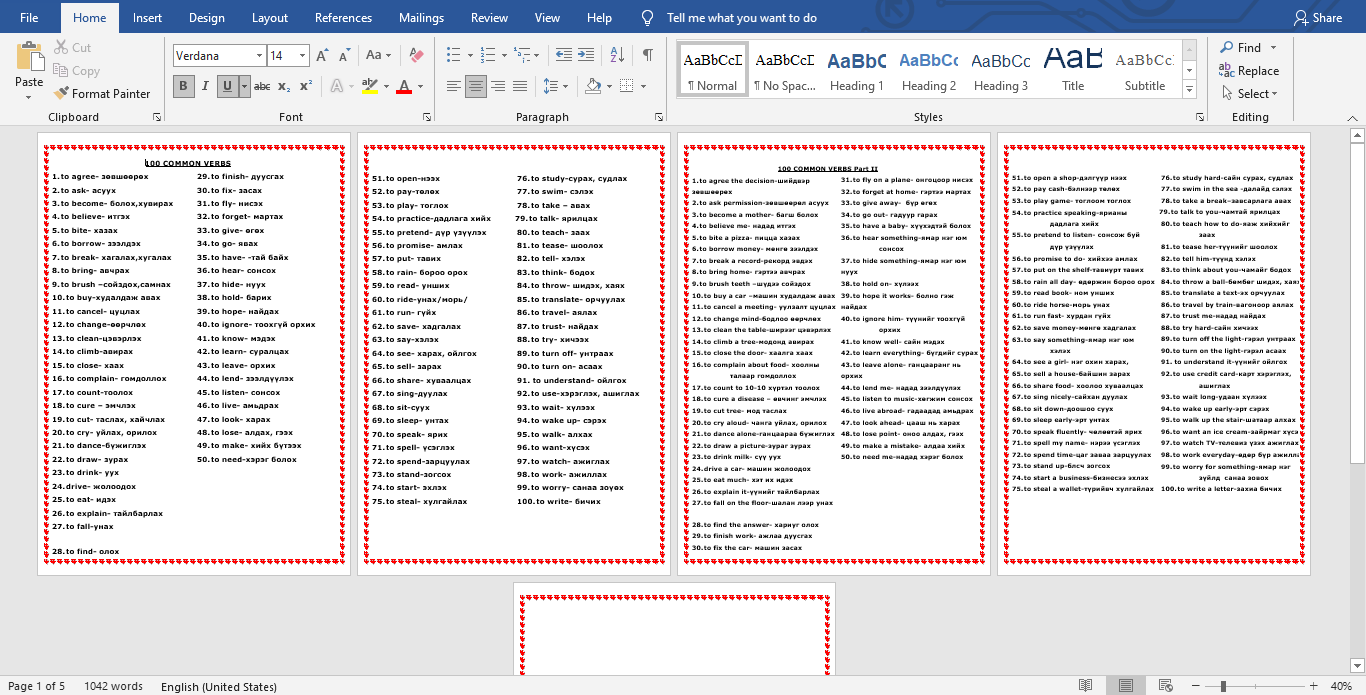Click the Format Painter brush icon

[61, 94]
